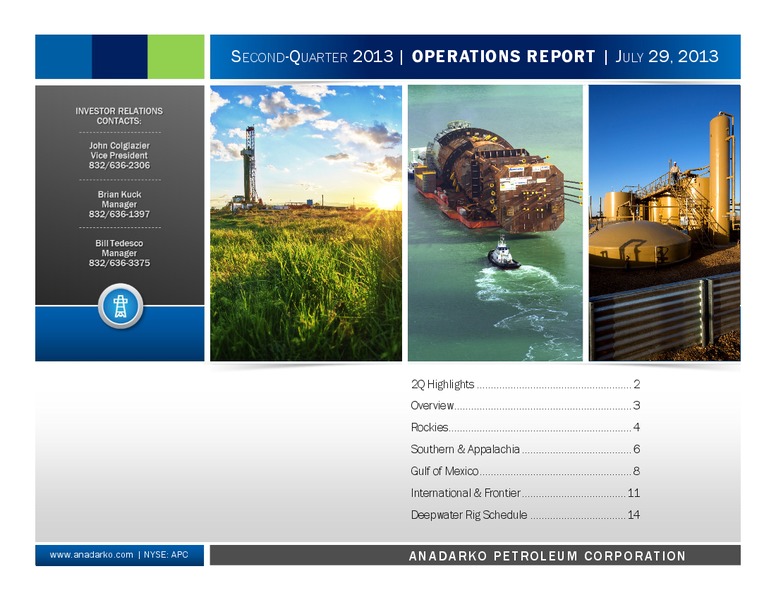Select the golden storage tanks photo
The width and height of the screenshot is (776, 600).
click(665, 223)
